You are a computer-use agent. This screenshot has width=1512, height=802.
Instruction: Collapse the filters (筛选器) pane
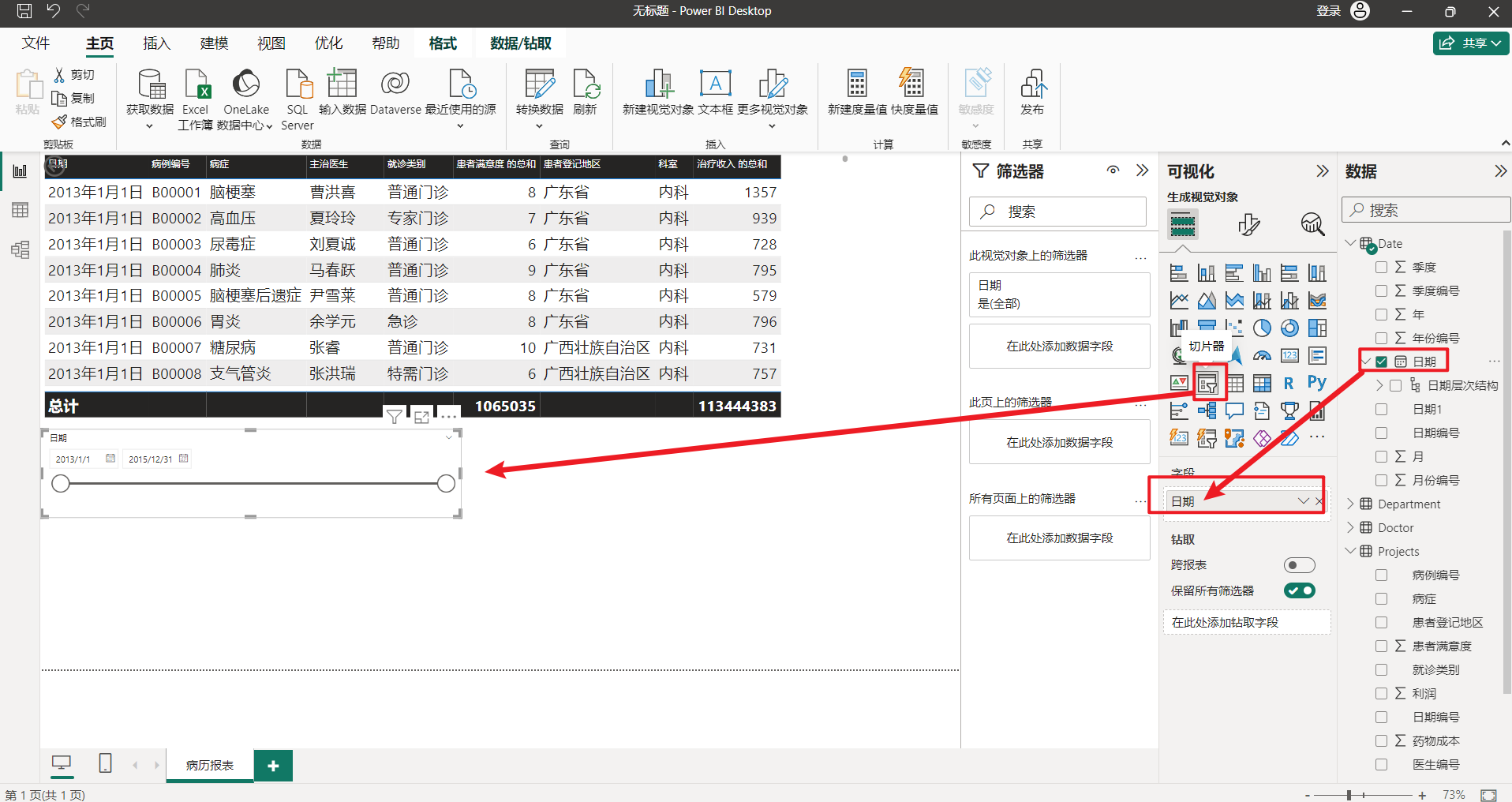click(1142, 170)
